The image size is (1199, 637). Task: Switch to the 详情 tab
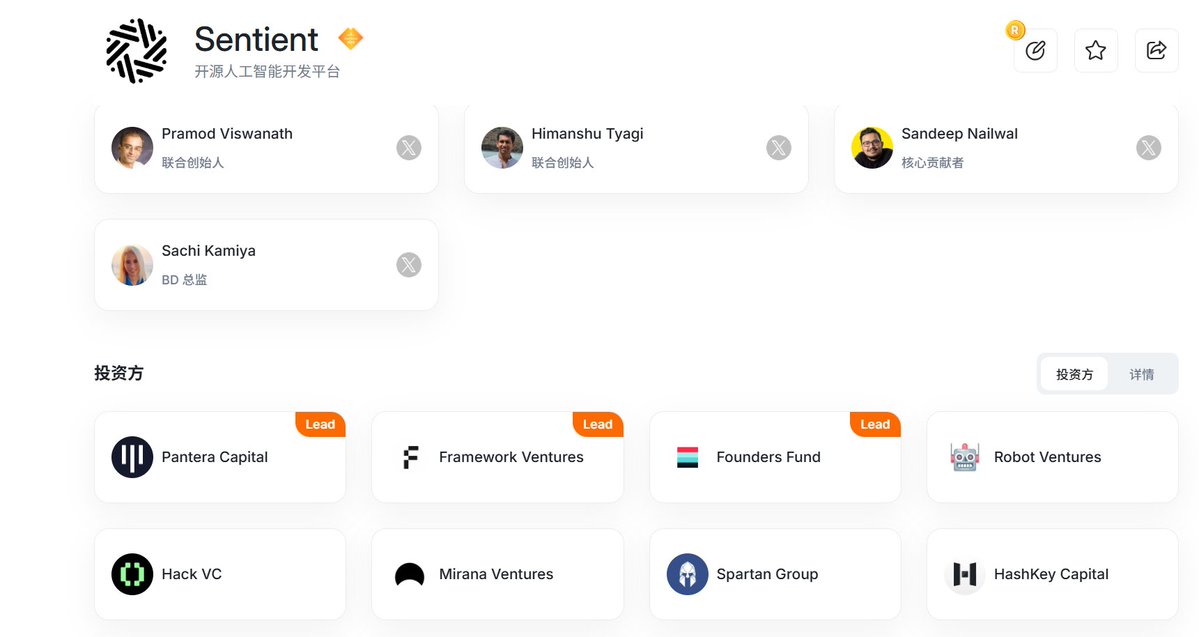(1142, 374)
